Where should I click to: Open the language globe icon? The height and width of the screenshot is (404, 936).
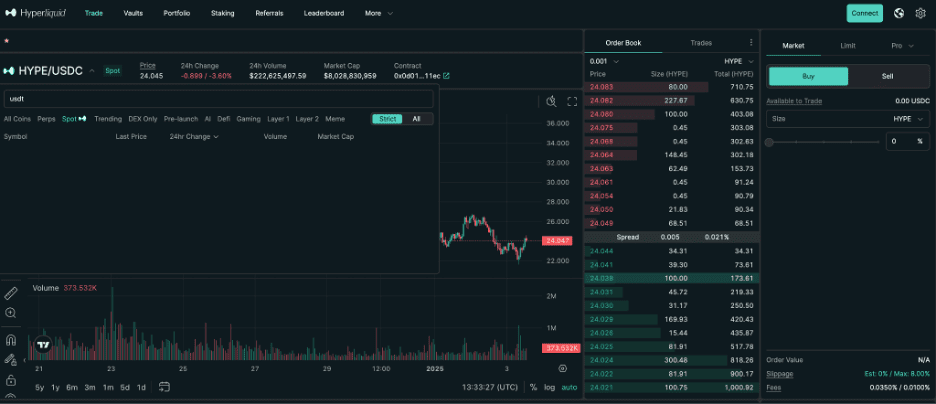pyautogui.click(x=899, y=13)
